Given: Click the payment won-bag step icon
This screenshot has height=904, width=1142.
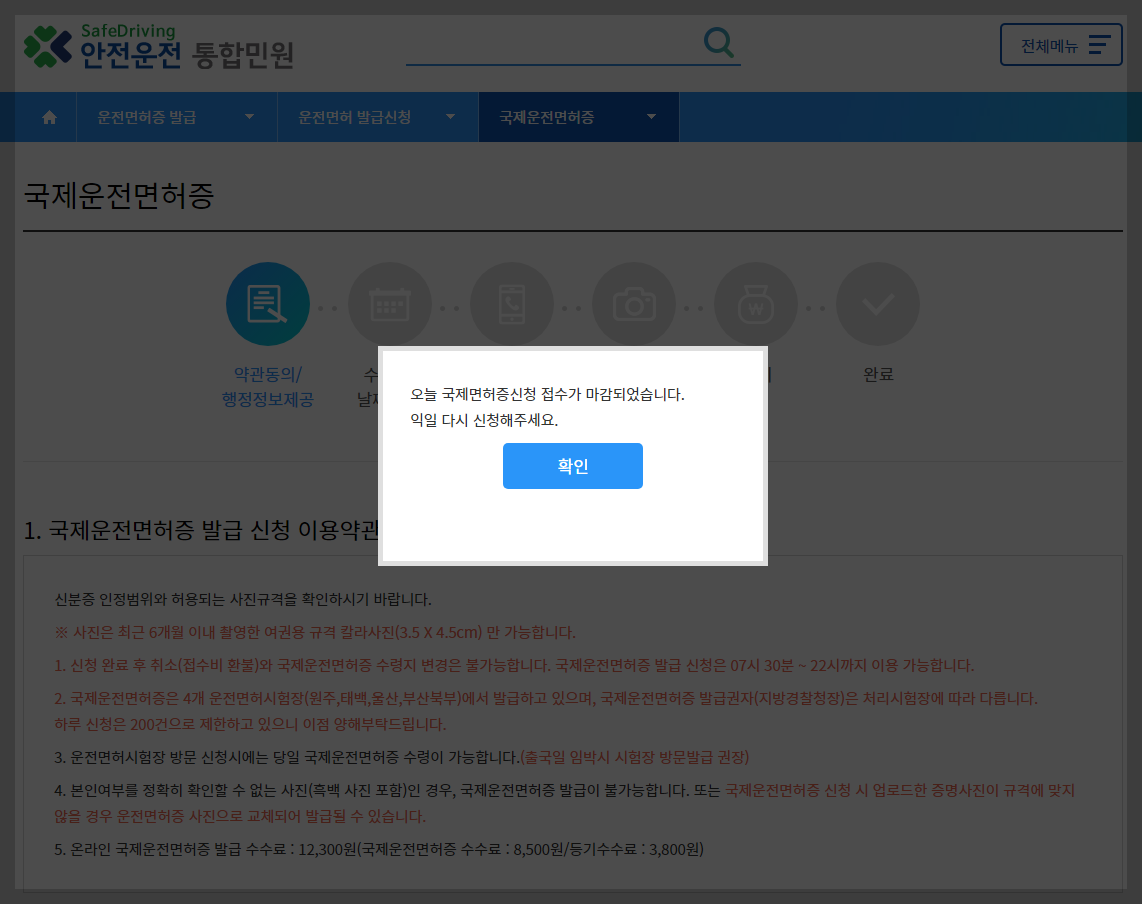Looking at the screenshot, I should [756, 304].
